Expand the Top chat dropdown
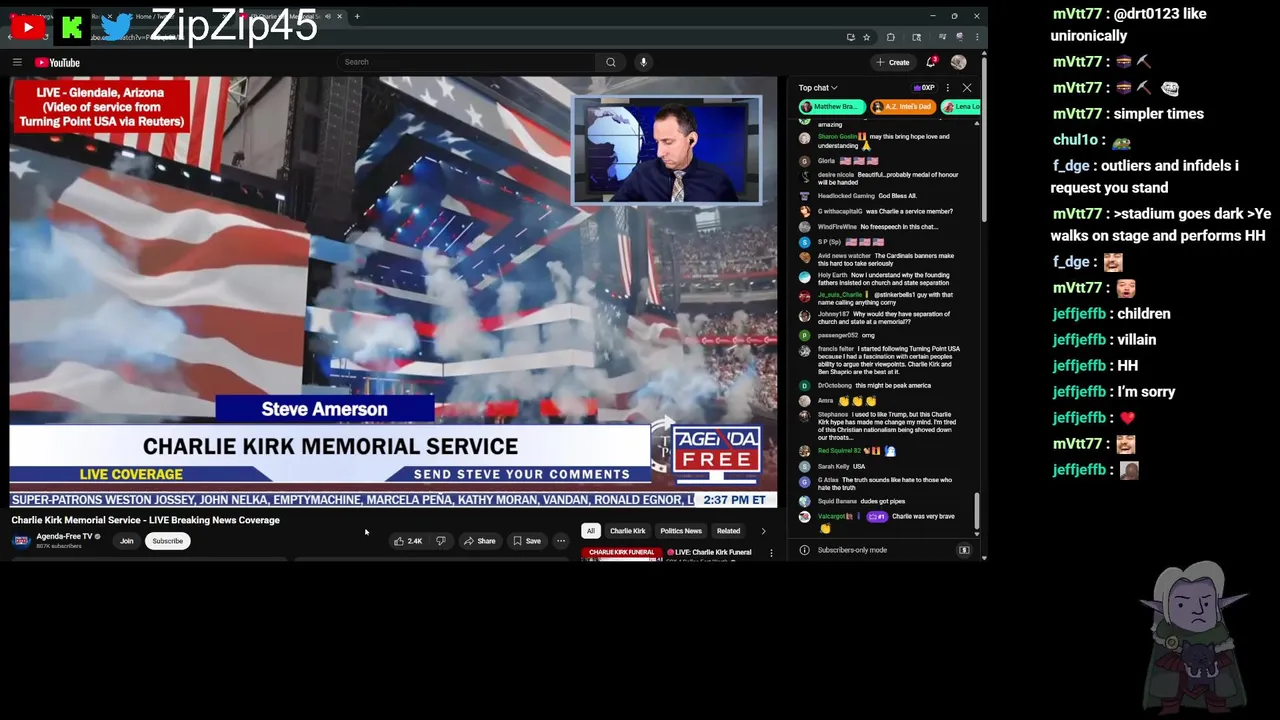 coord(818,88)
